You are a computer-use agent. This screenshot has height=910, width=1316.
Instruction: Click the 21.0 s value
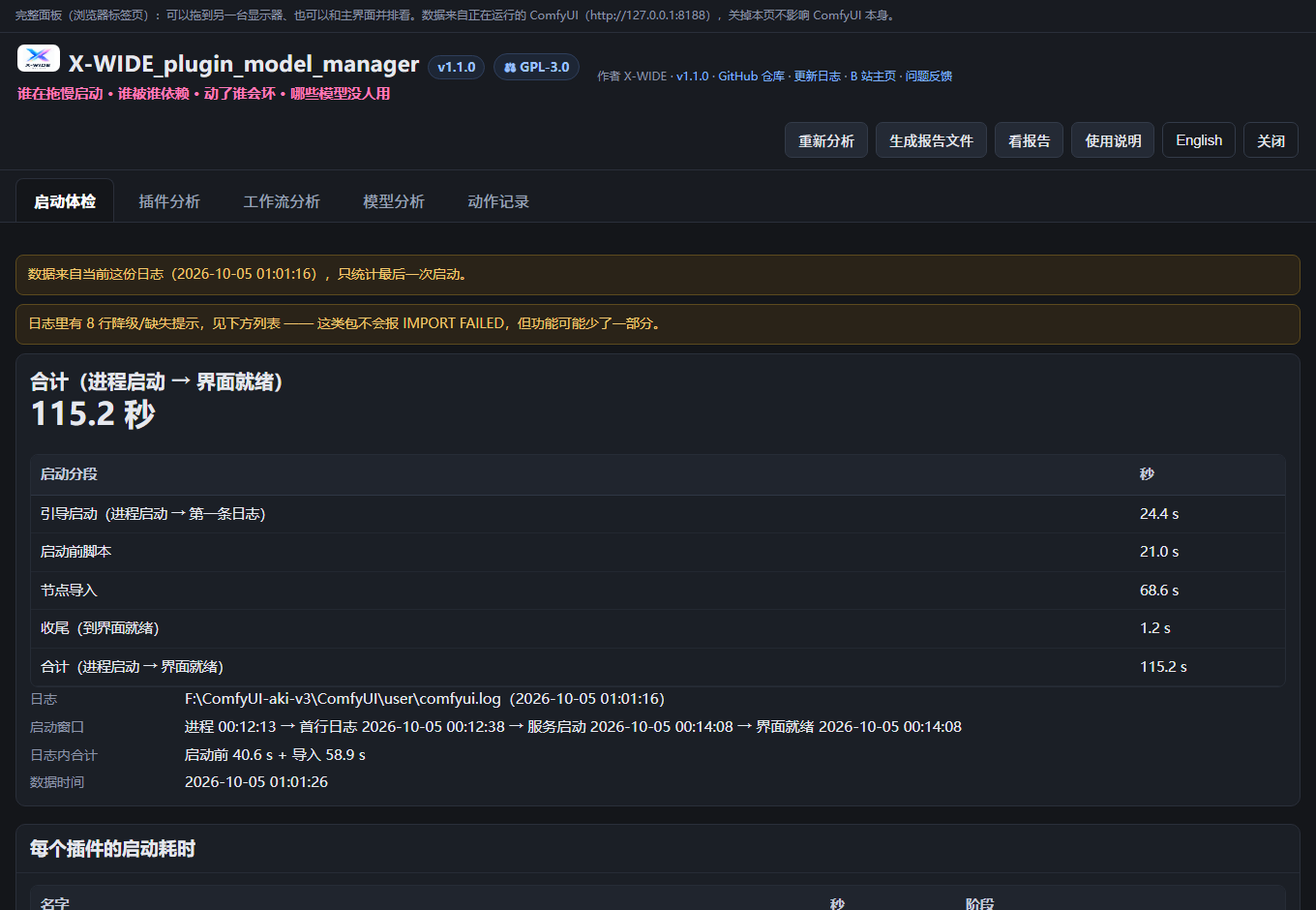(1159, 552)
